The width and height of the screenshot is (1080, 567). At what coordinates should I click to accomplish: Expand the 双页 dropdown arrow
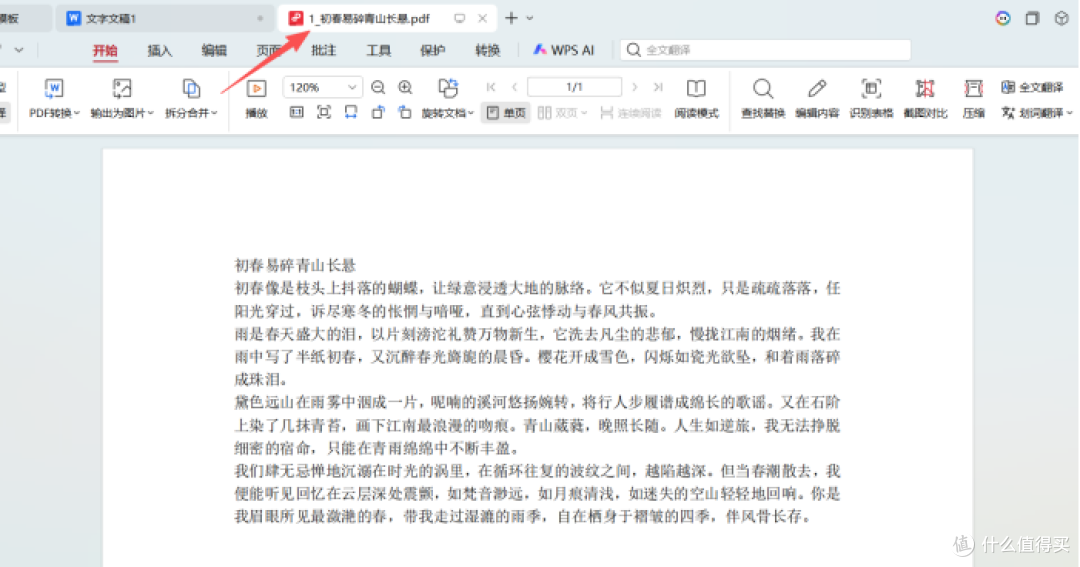(584, 113)
